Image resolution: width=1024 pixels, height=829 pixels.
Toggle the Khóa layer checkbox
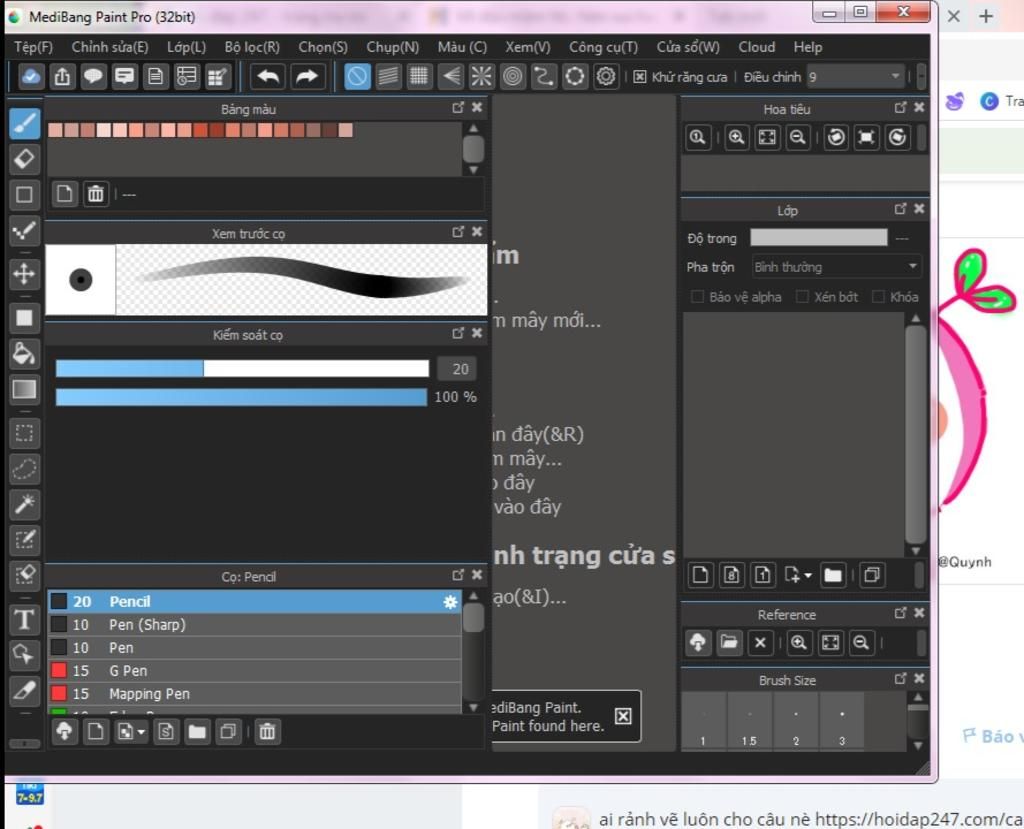[x=879, y=297]
